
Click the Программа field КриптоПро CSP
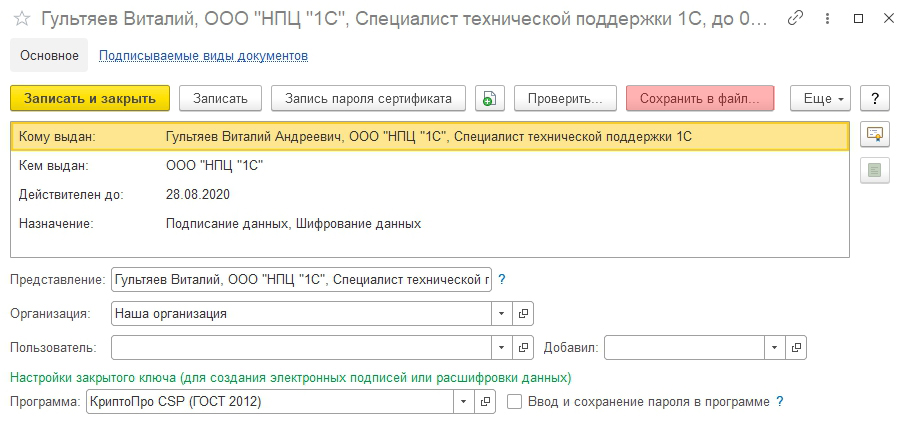pyautogui.click(x=270, y=401)
